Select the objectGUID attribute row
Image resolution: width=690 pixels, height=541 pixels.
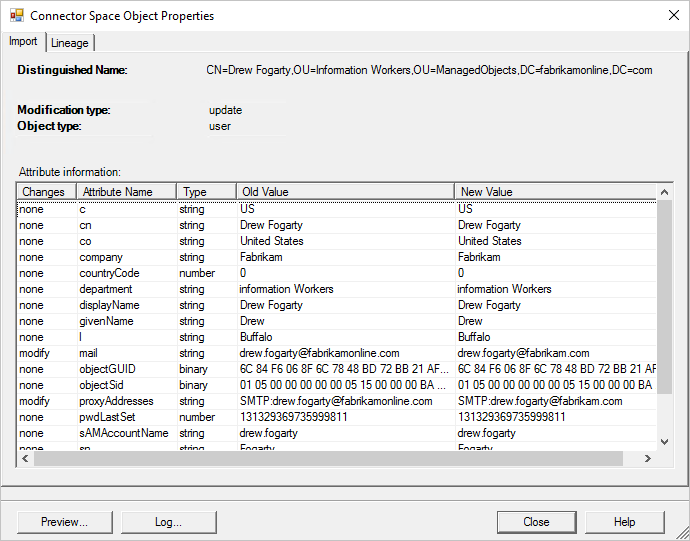click(x=109, y=369)
